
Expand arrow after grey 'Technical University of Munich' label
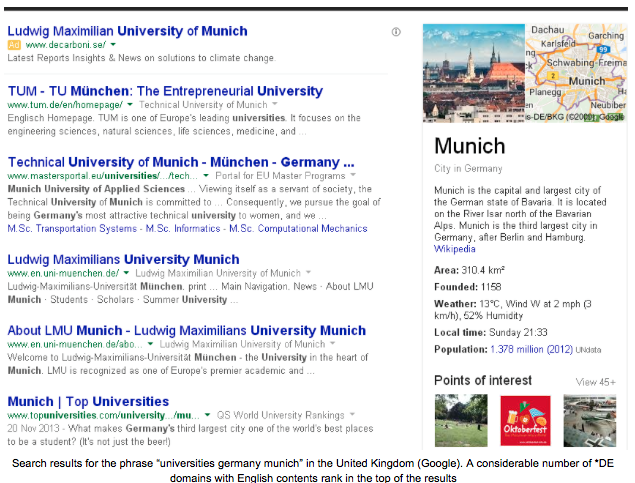tap(275, 104)
